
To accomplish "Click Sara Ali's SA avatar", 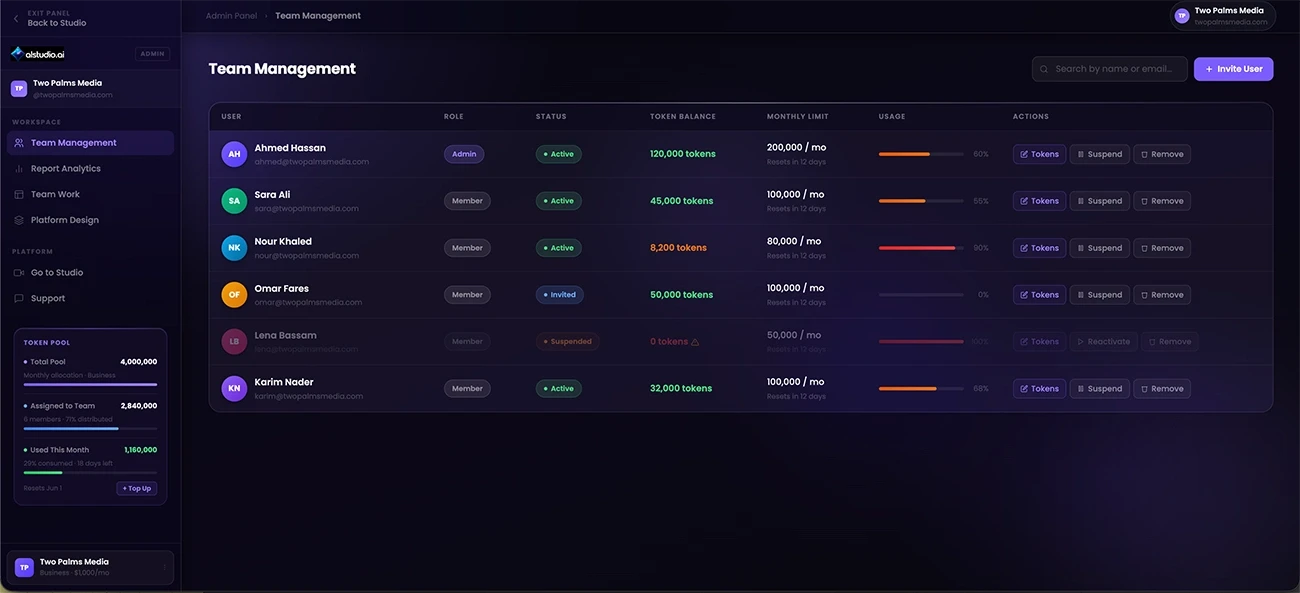I will (x=234, y=201).
